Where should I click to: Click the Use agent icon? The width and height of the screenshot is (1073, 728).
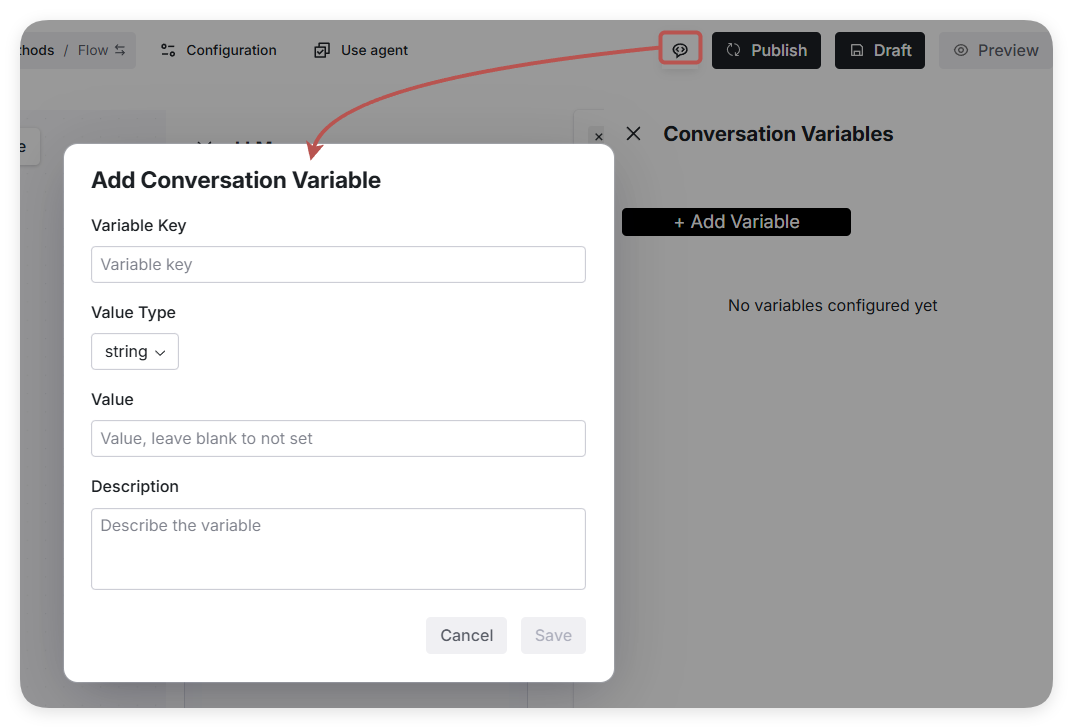pyautogui.click(x=322, y=50)
